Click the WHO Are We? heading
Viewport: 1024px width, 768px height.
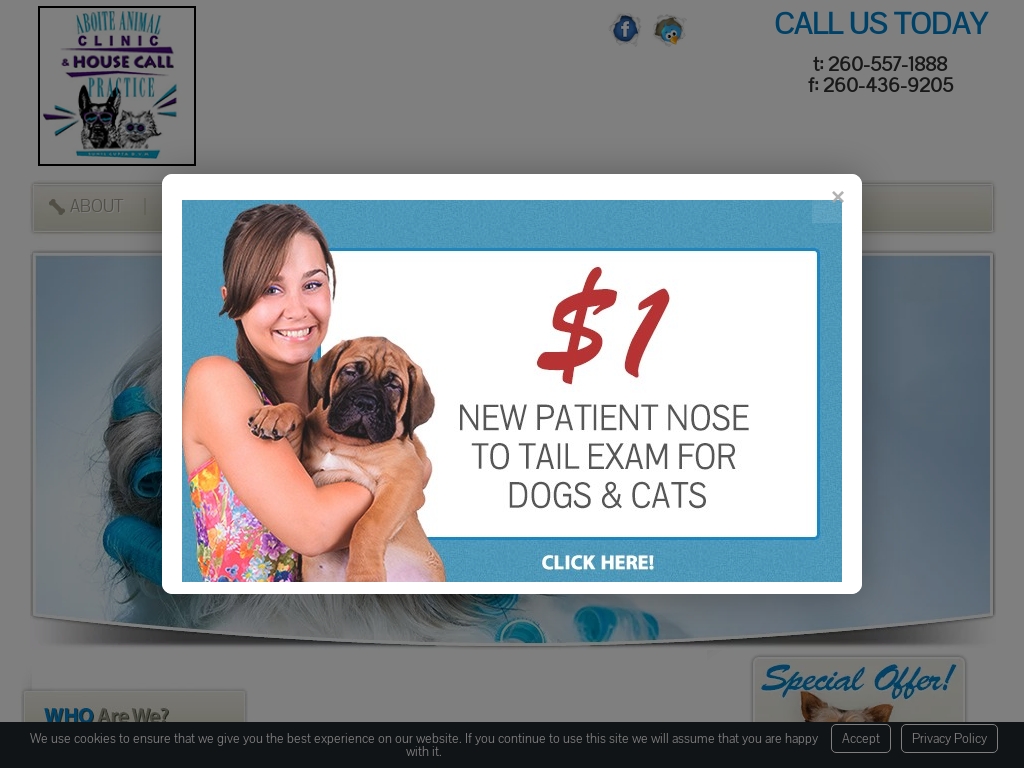pyautogui.click(x=106, y=715)
